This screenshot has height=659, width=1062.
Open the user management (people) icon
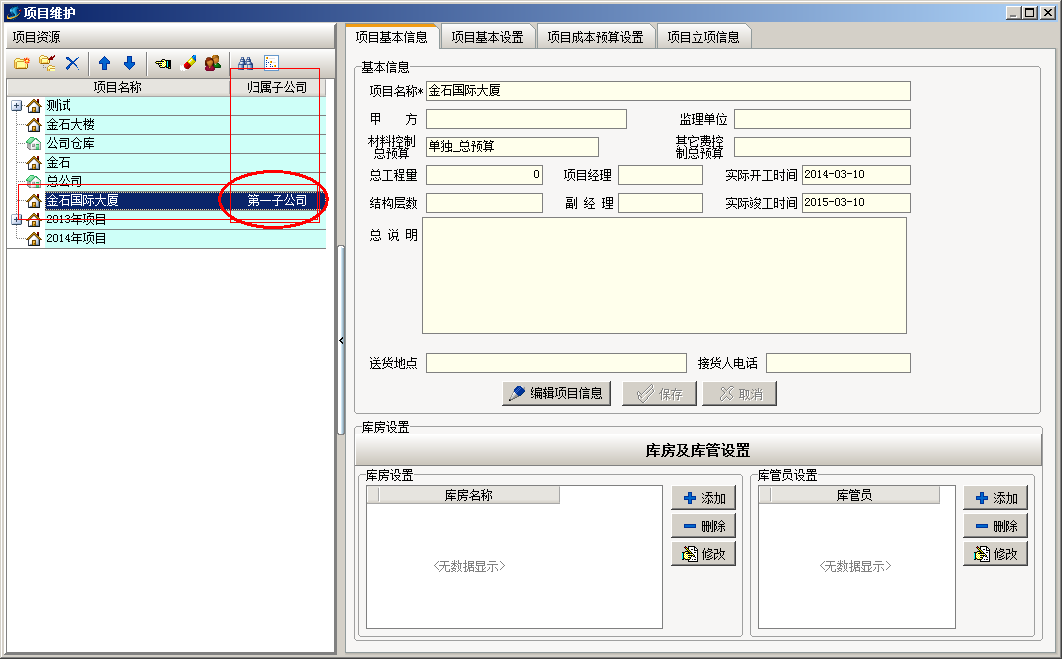click(211, 63)
